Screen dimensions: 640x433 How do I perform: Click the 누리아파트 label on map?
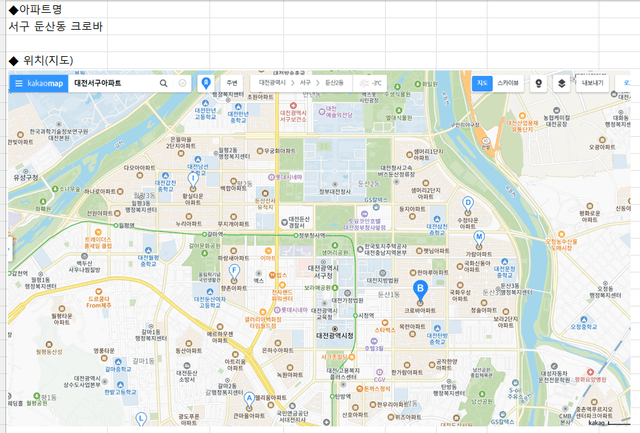click(189, 224)
